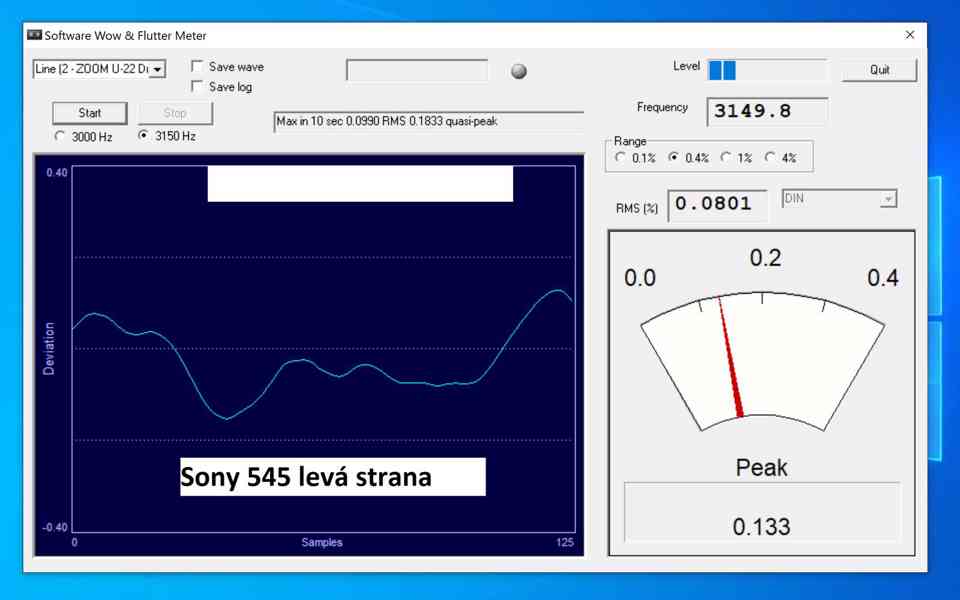This screenshot has width=960, height=600.
Task: Select the 3000 Hz radio button
Action: (60, 136)
